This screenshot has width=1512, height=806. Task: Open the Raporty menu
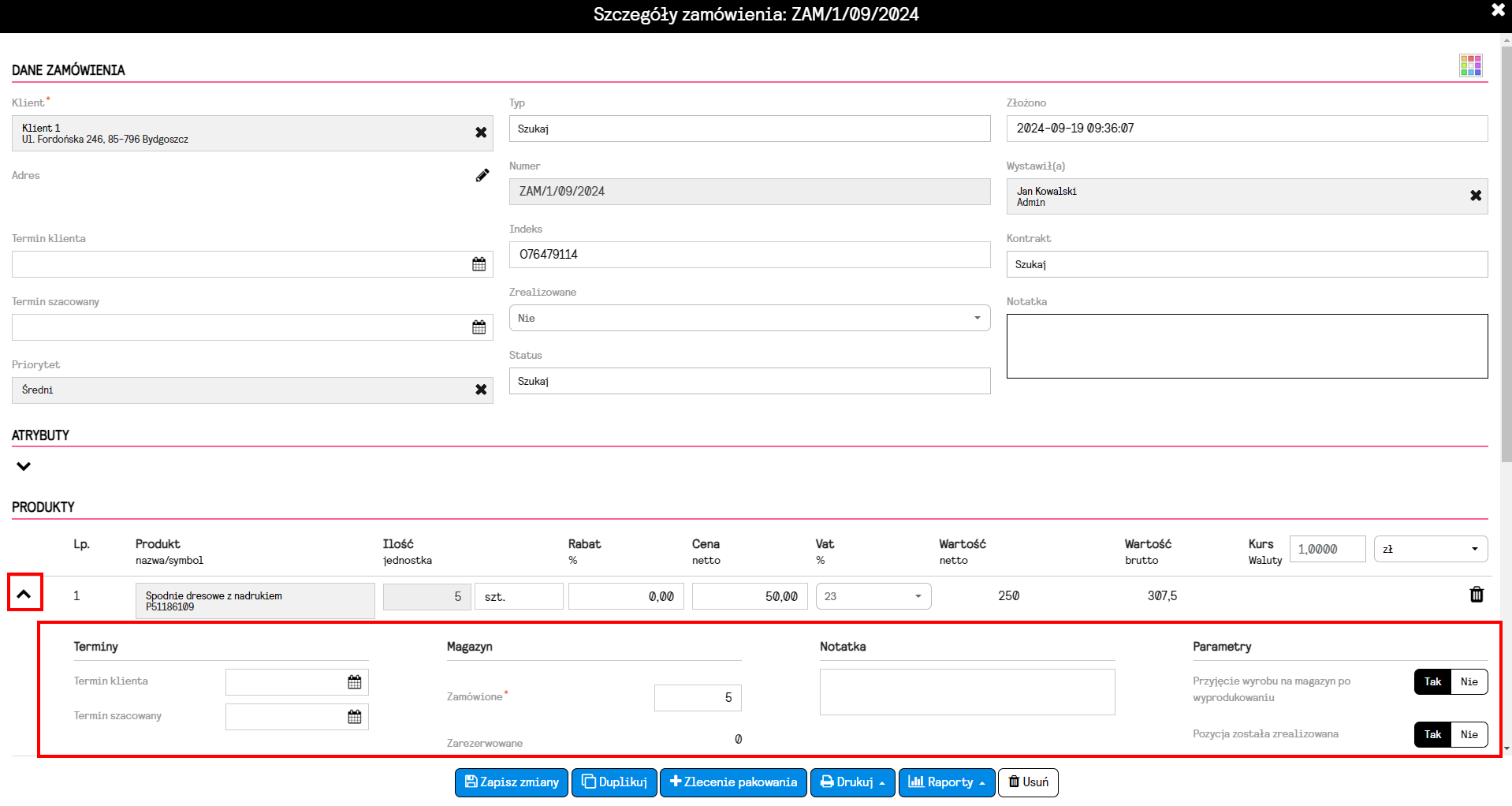click(x=946, y=782)
